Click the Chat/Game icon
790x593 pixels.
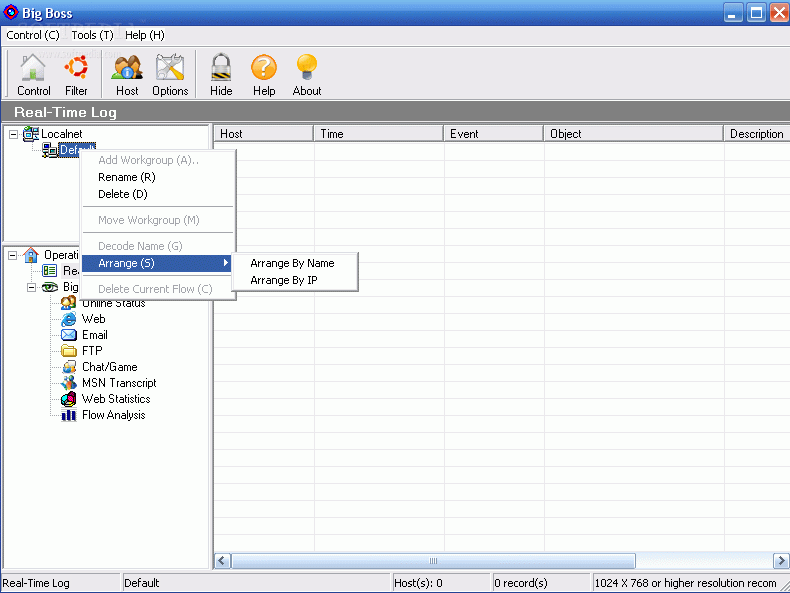click(69, 367)
